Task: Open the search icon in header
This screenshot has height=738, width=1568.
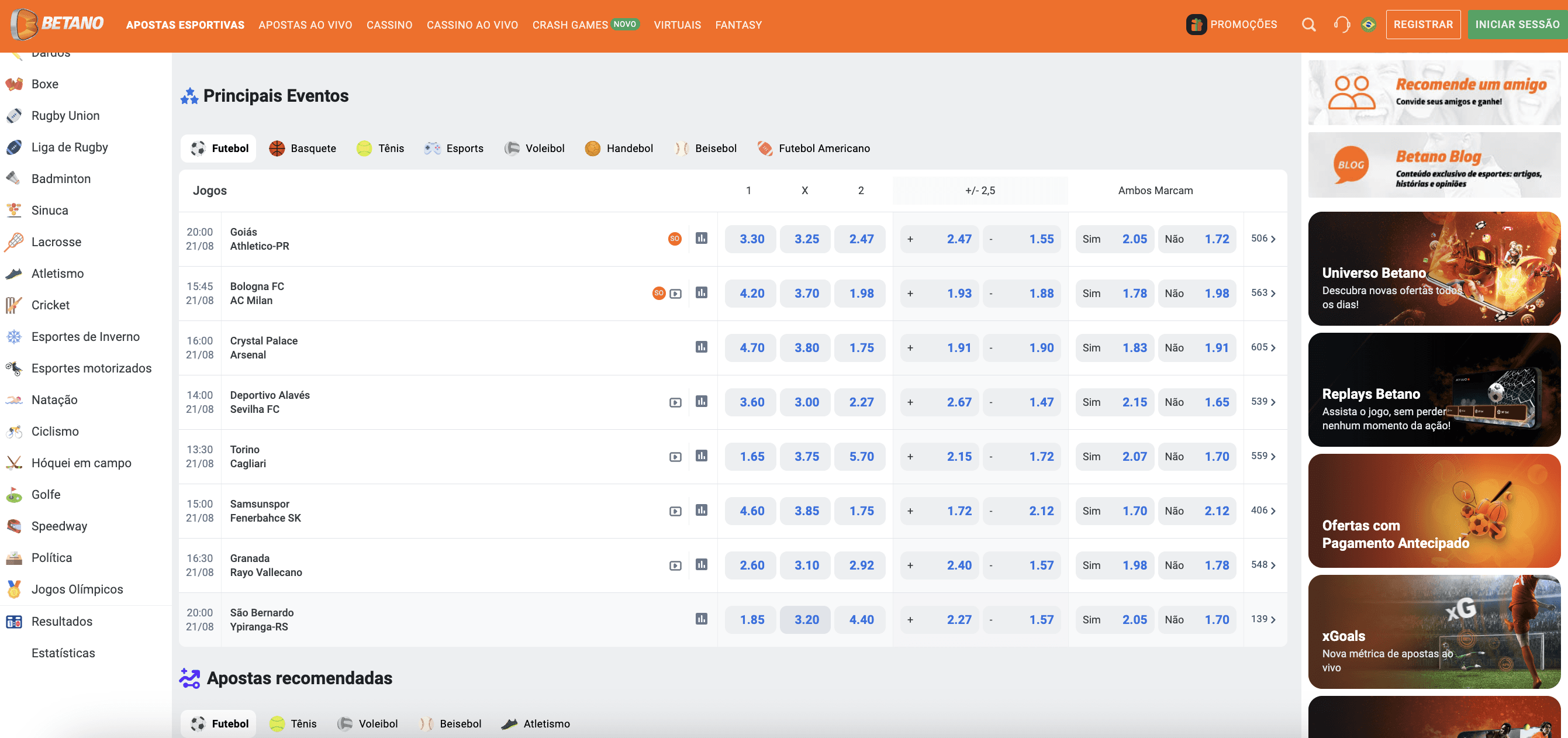Action: click(x=1308, y=25)
